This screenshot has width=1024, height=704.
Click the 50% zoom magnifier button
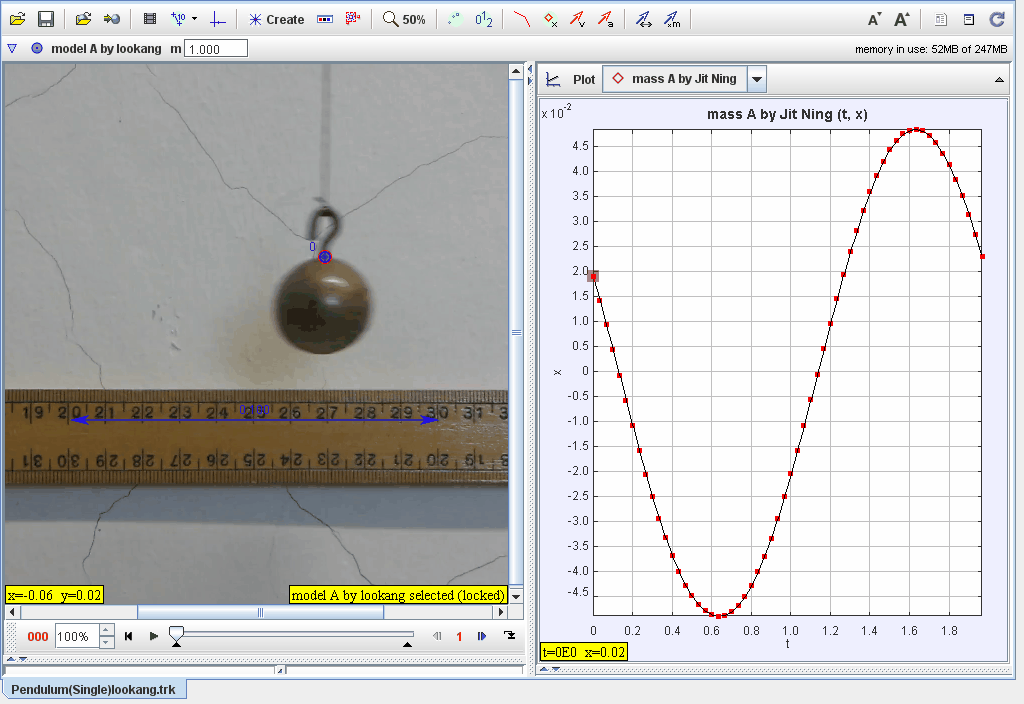pyautogui.click(x=404, y=20)
